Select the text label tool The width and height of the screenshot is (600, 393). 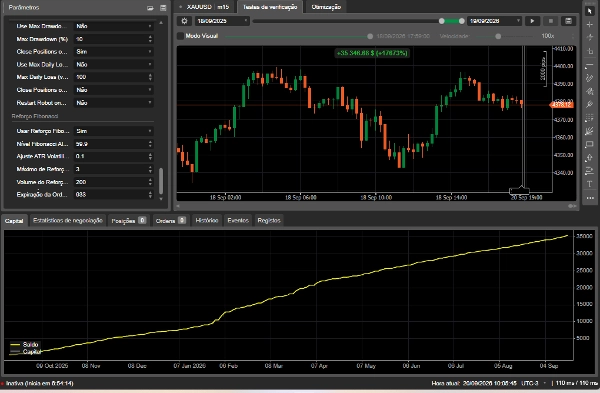pos(590,184)
